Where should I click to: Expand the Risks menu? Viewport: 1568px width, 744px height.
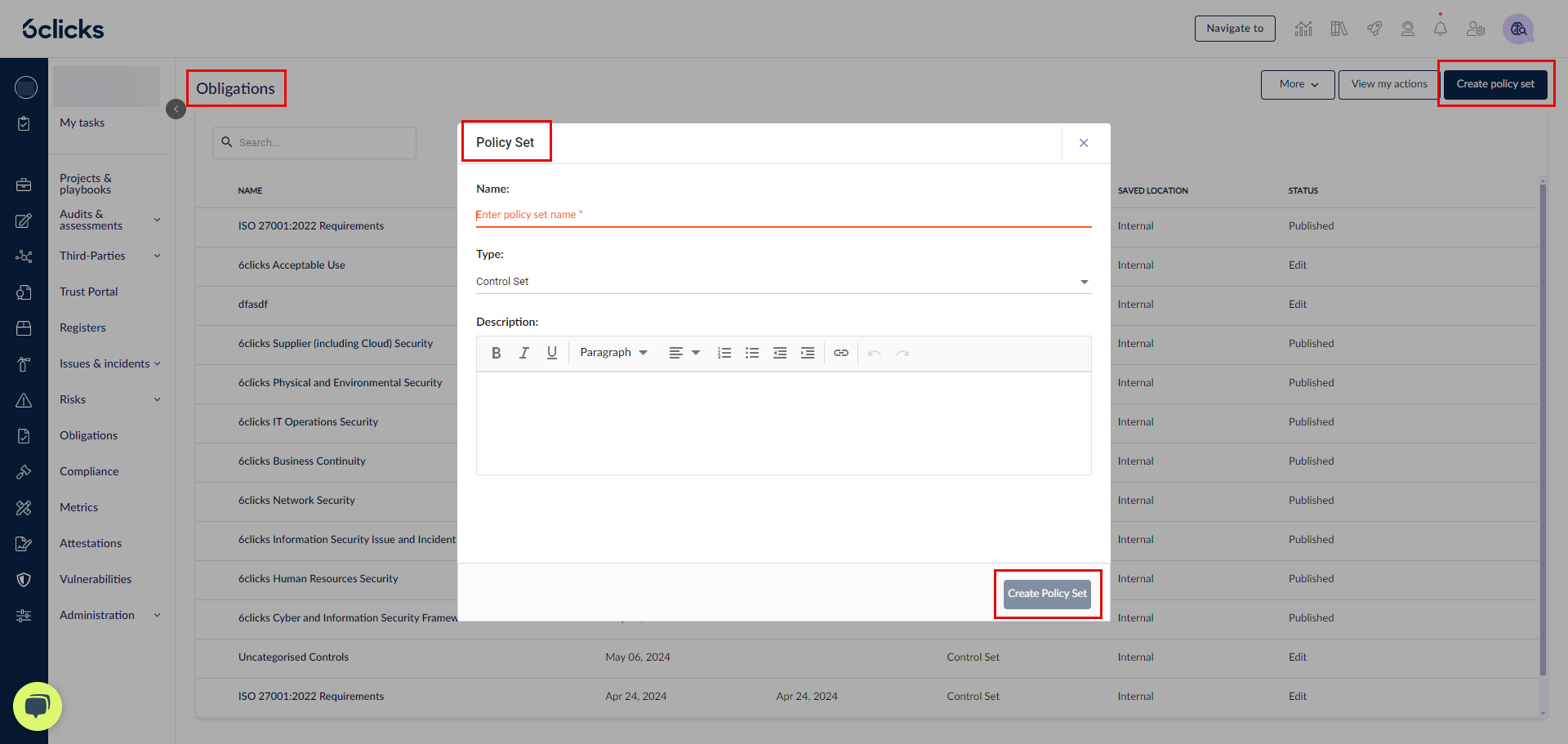click(158, 399)
